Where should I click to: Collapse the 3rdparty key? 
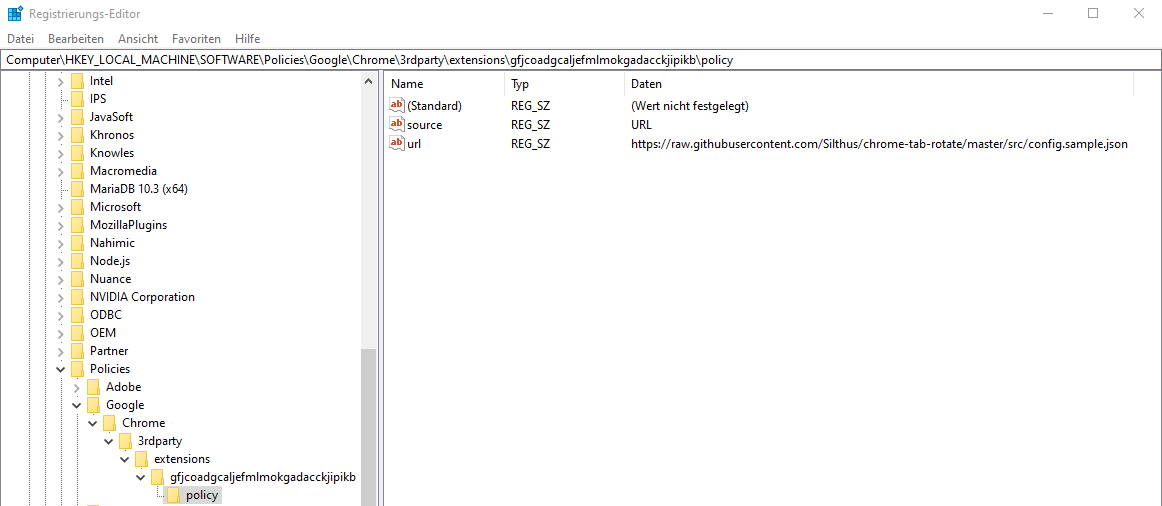click(108, 441)
